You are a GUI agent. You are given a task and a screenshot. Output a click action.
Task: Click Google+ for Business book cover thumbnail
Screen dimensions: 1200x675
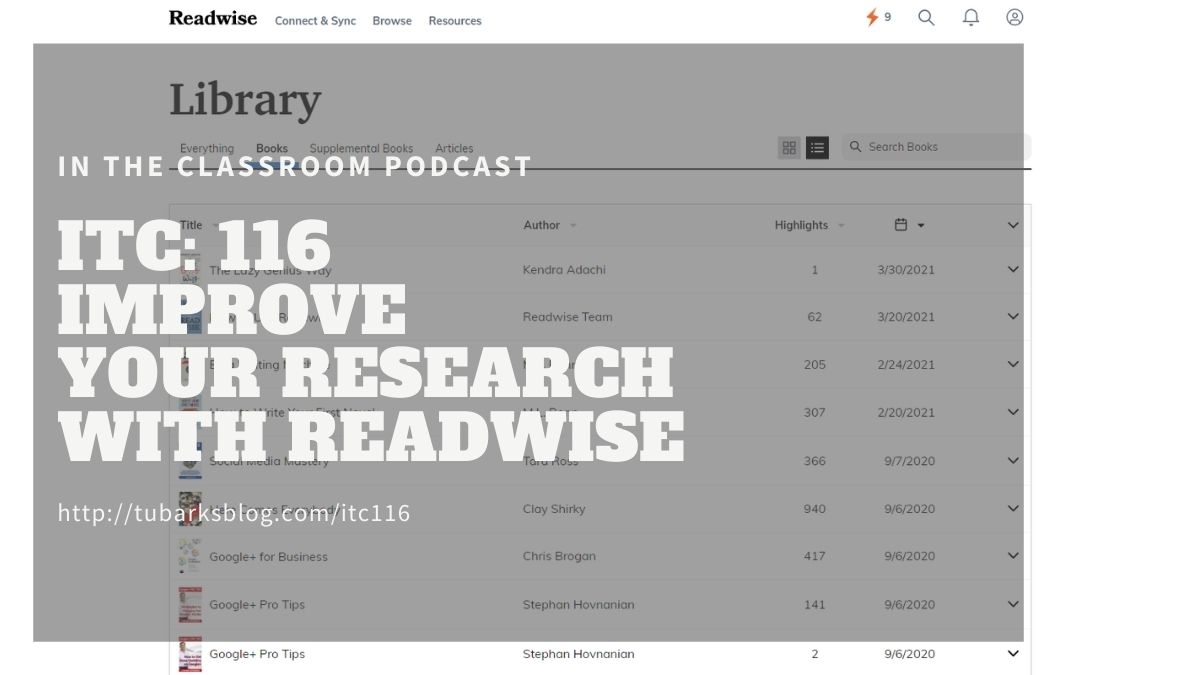point(190,556)
